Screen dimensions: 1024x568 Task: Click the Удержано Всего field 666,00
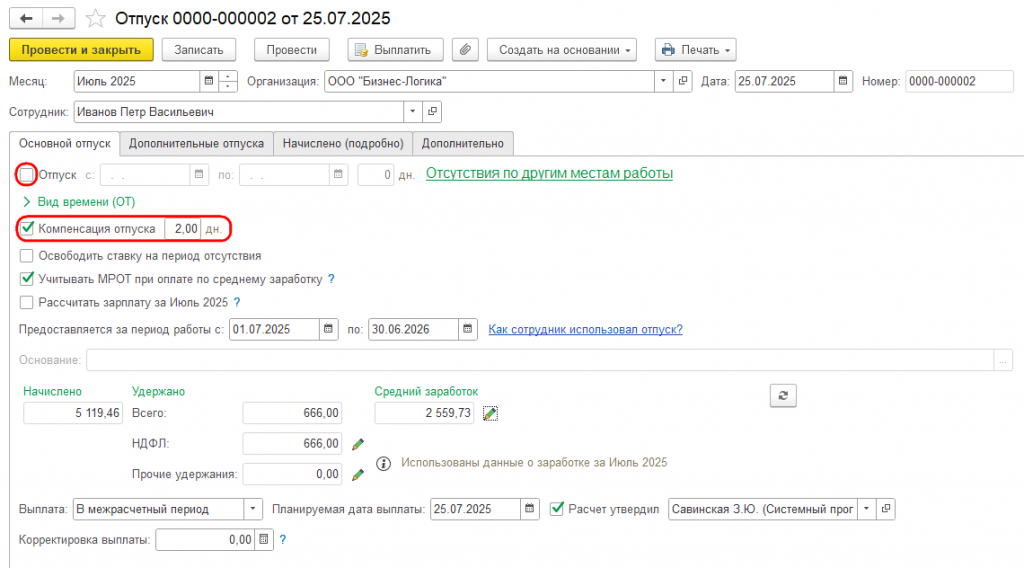[x=292, y=413]
